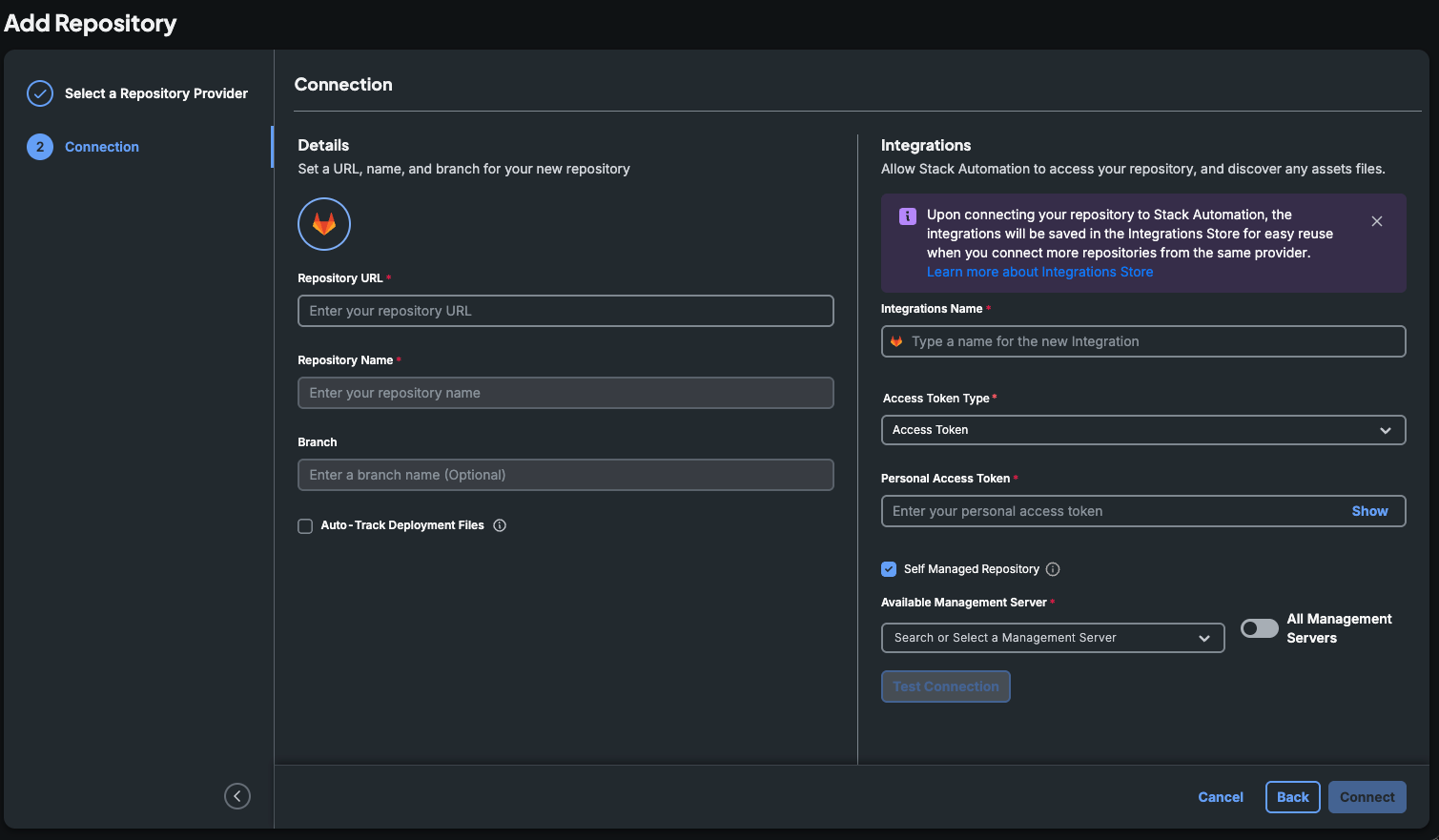This screenshot has height=840, width=1439.
Task: Focus the Personal Access Token field
Action: coord(1143,511)
